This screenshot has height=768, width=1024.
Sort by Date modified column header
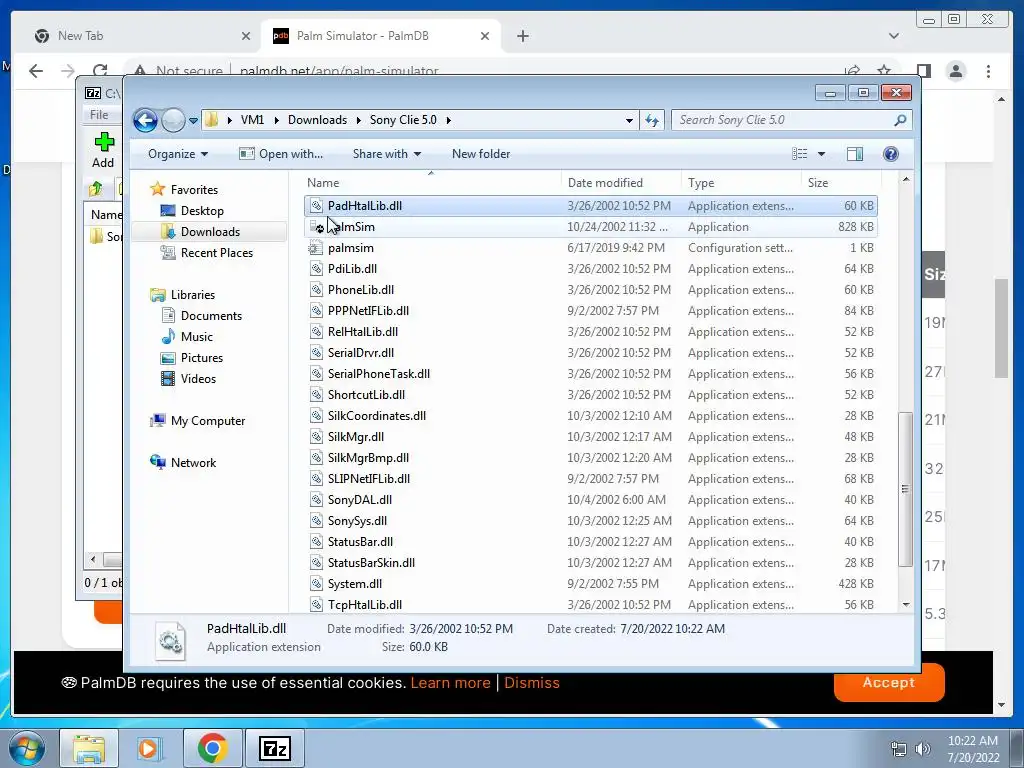click(x=620, y=183)
